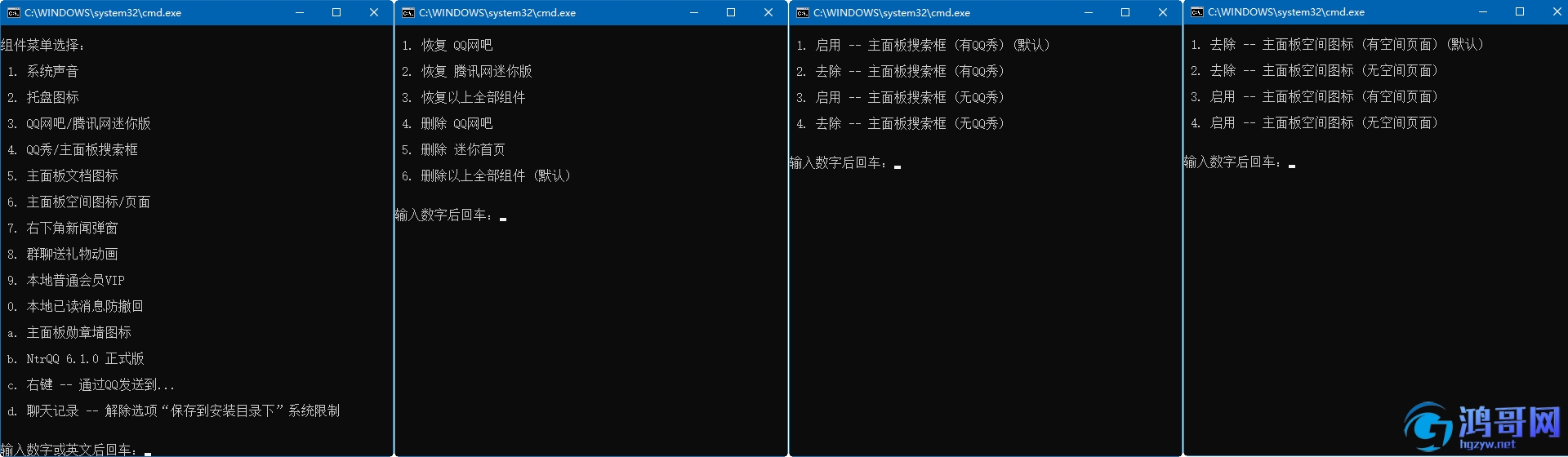Click "1. 去除 -- 主面板空间图标 (有空间页面) (默认)"
Viewport: 1568px width, 457px height.
pyautogui.click(x=1338, y=45)
